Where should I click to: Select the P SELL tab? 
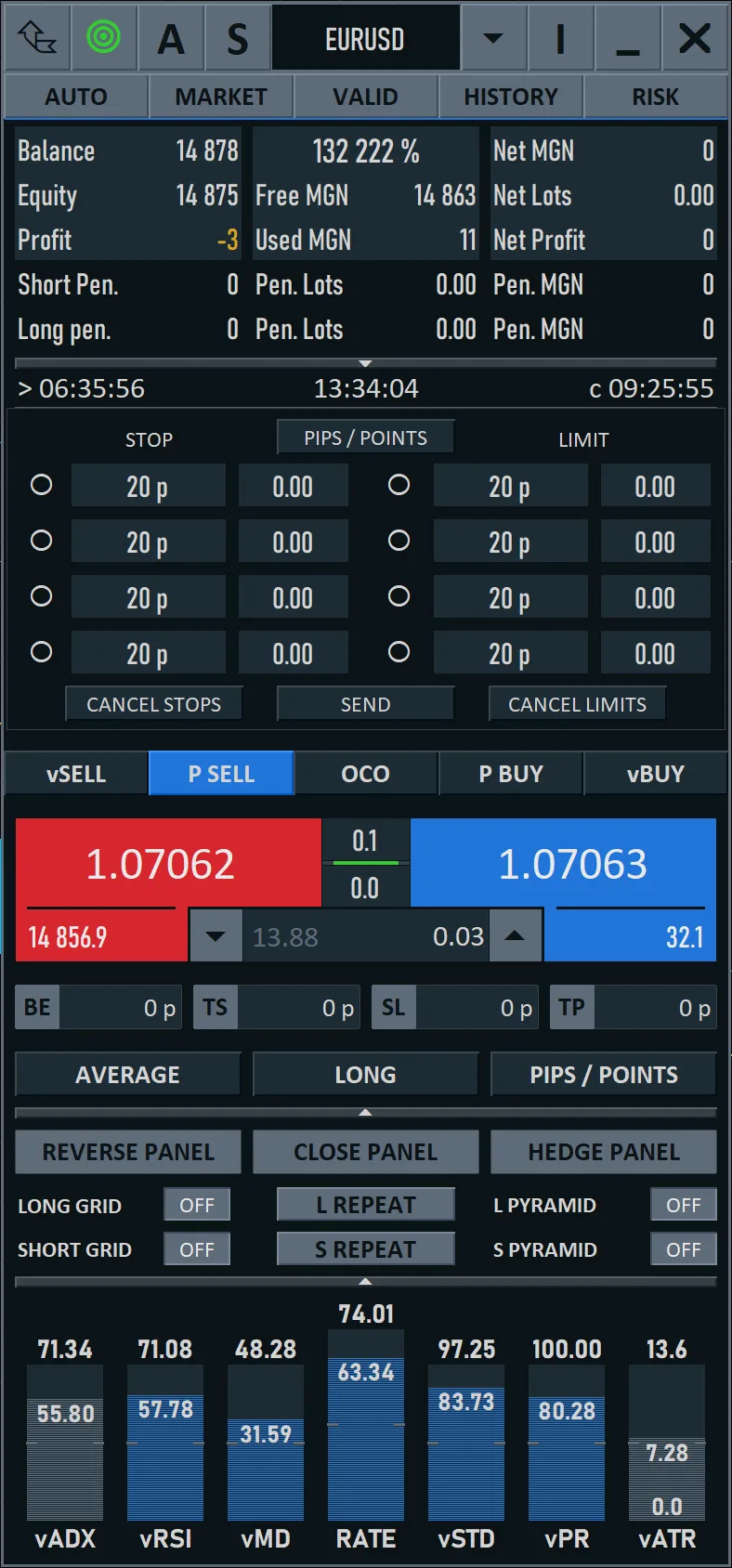tap(221, 774)
